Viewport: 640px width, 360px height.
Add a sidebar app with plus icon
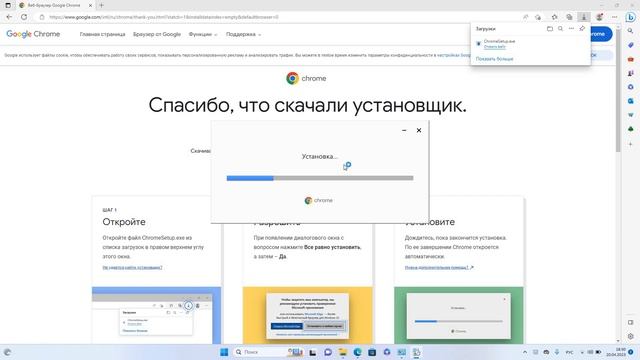[631, 144]
